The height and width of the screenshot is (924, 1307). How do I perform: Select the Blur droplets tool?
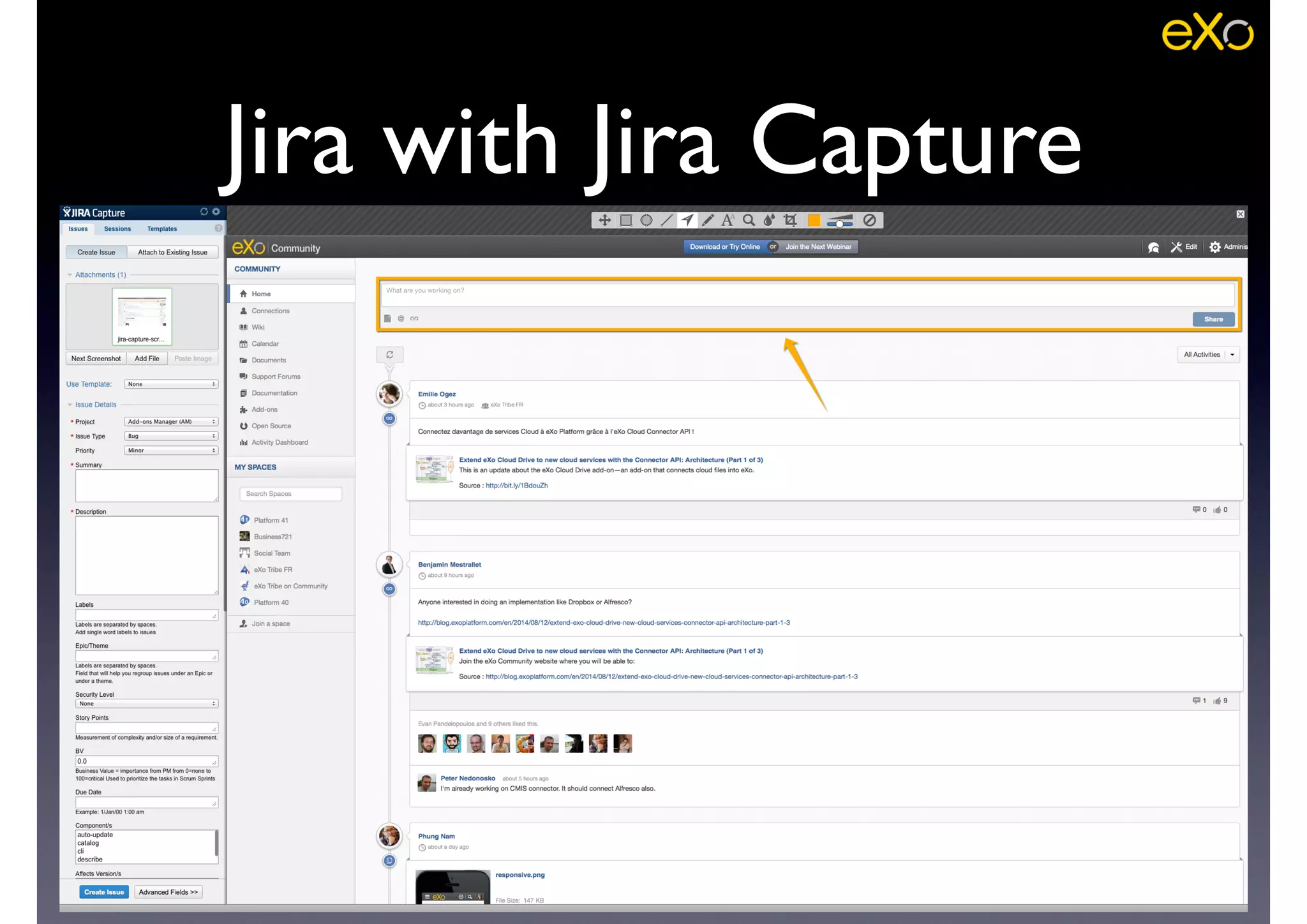tap(770, 220)
